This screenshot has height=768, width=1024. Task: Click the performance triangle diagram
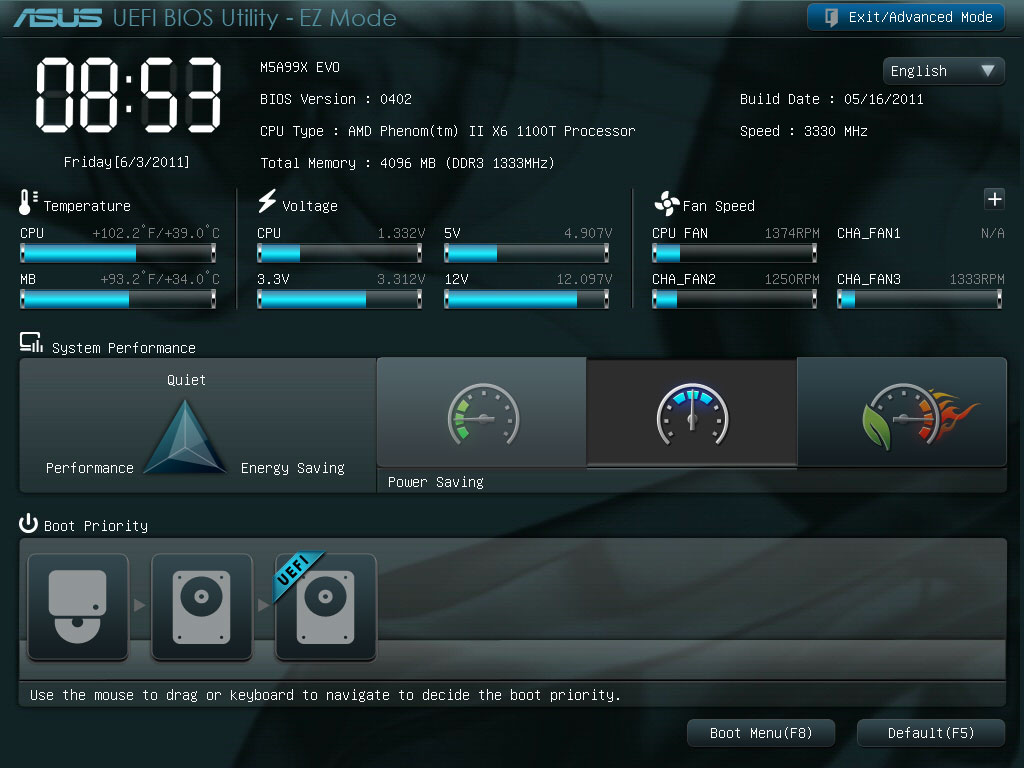(185, 436)
